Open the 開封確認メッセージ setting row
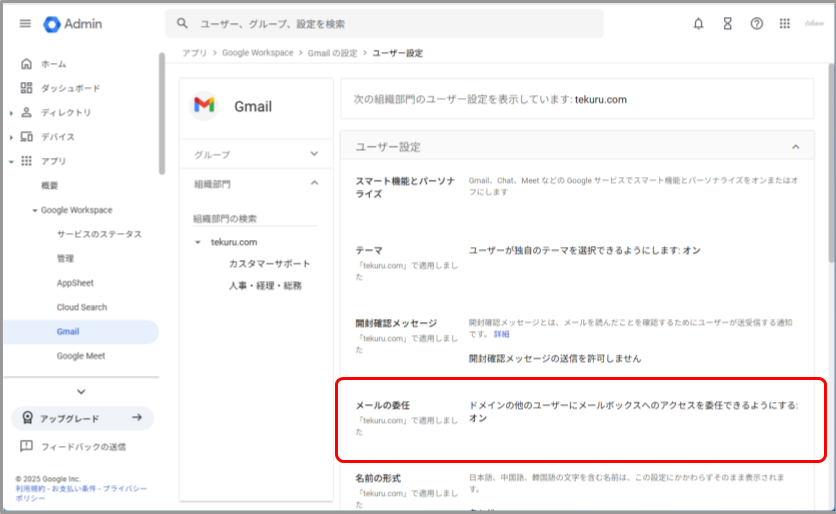Viewport: 836px width, 514px height. (577, 340)
